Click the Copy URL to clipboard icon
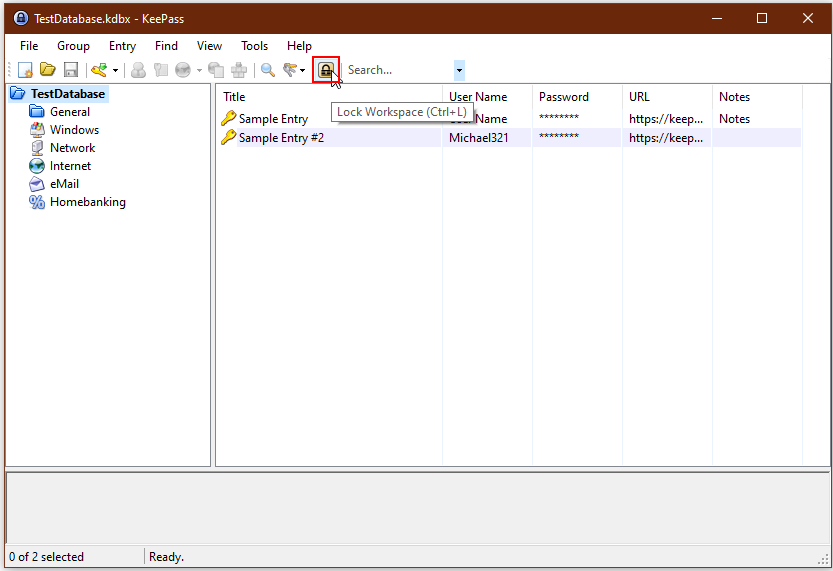This screenshot has width=833, height=571. click(x=216, y=70)
